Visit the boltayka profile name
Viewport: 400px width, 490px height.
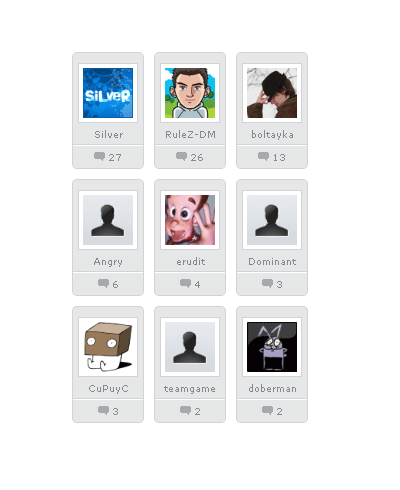pyautogui.click(x=272, y=135)
